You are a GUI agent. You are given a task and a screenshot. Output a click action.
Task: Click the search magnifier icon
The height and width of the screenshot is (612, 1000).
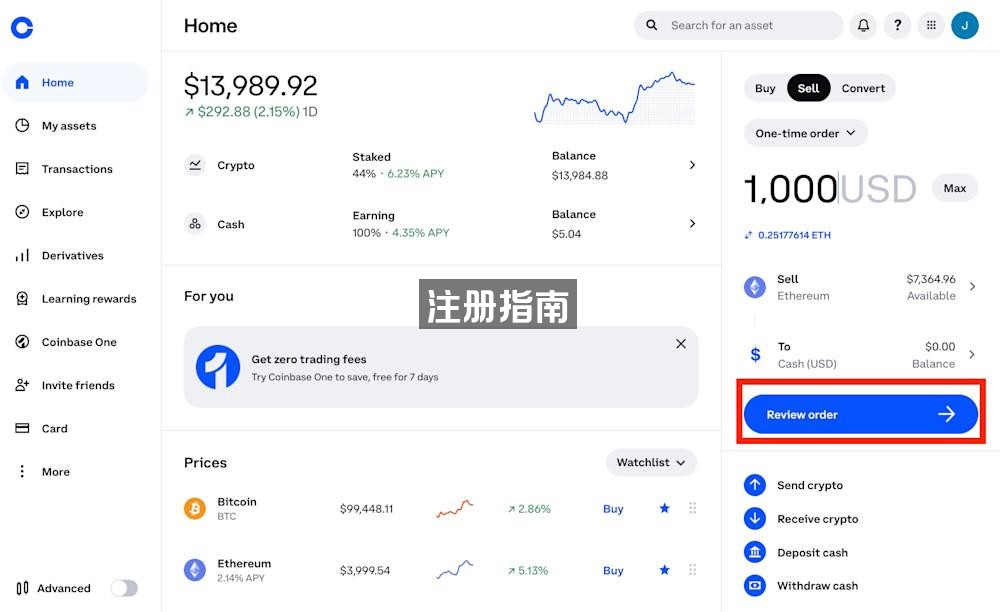pos(651,25)
